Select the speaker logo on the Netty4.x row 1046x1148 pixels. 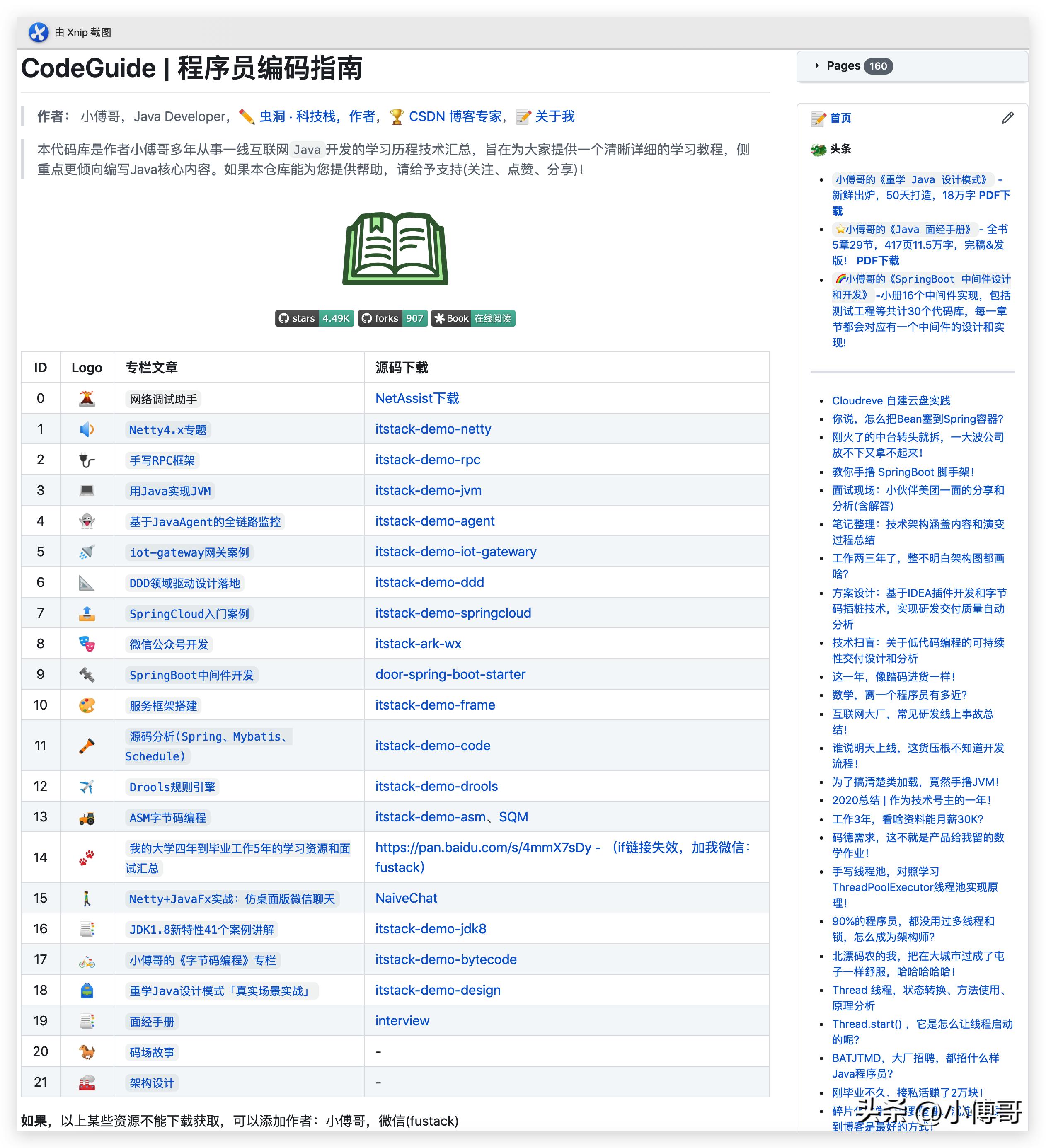click(87, 429)
